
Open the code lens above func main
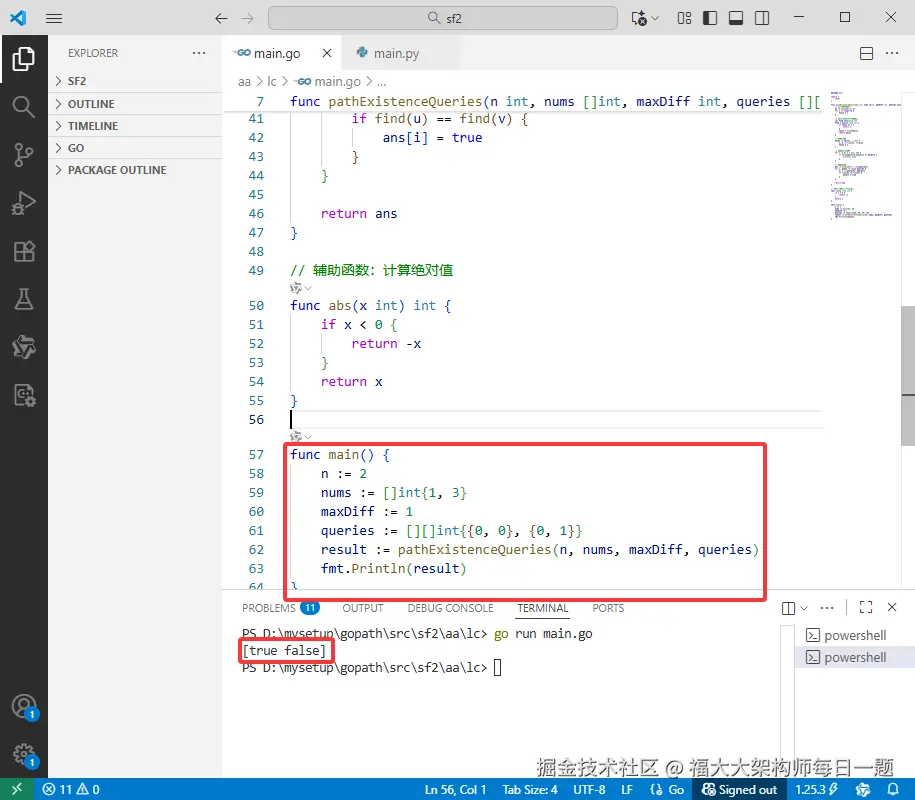(301, 436)
